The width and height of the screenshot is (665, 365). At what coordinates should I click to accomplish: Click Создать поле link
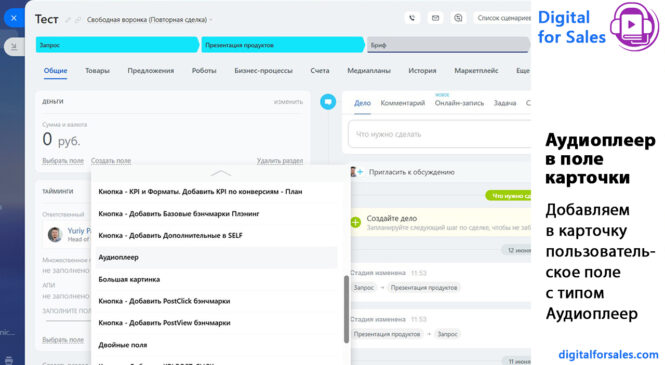111,161
